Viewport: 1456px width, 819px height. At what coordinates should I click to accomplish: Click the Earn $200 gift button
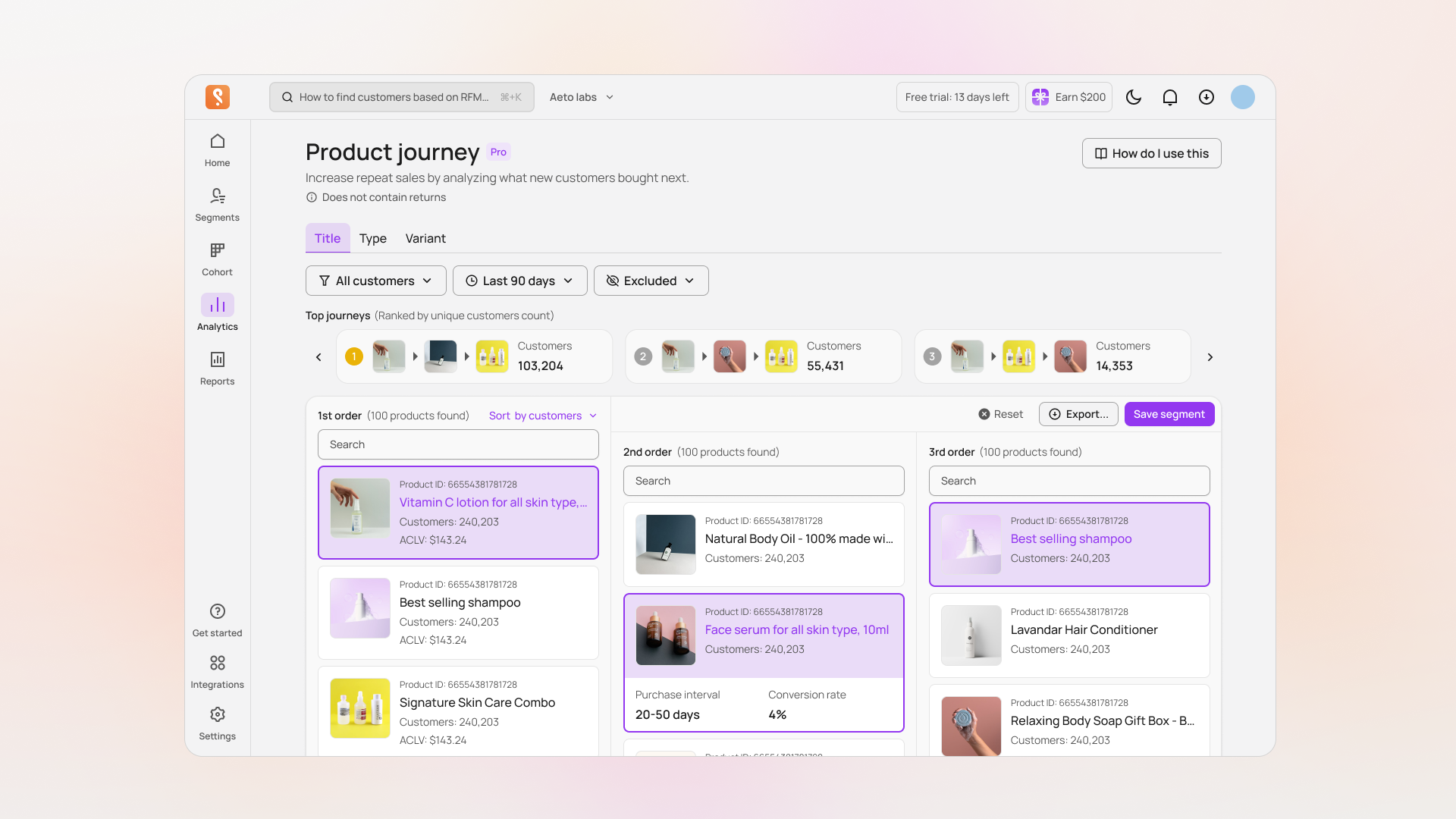[1069, 97]
